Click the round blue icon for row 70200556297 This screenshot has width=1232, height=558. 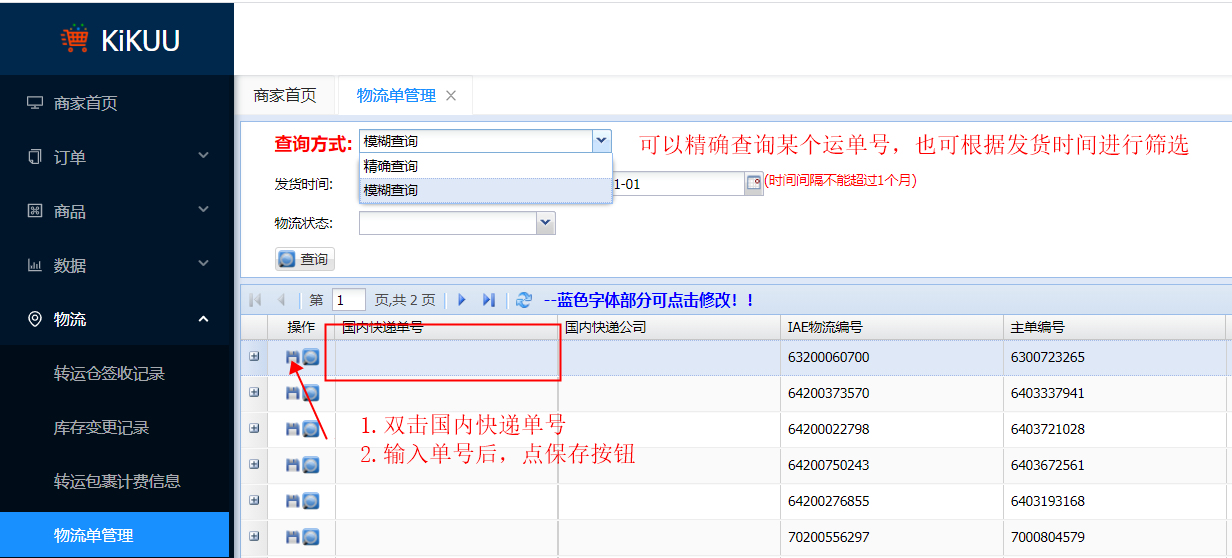pyautogui.click(x=311, y=537)
